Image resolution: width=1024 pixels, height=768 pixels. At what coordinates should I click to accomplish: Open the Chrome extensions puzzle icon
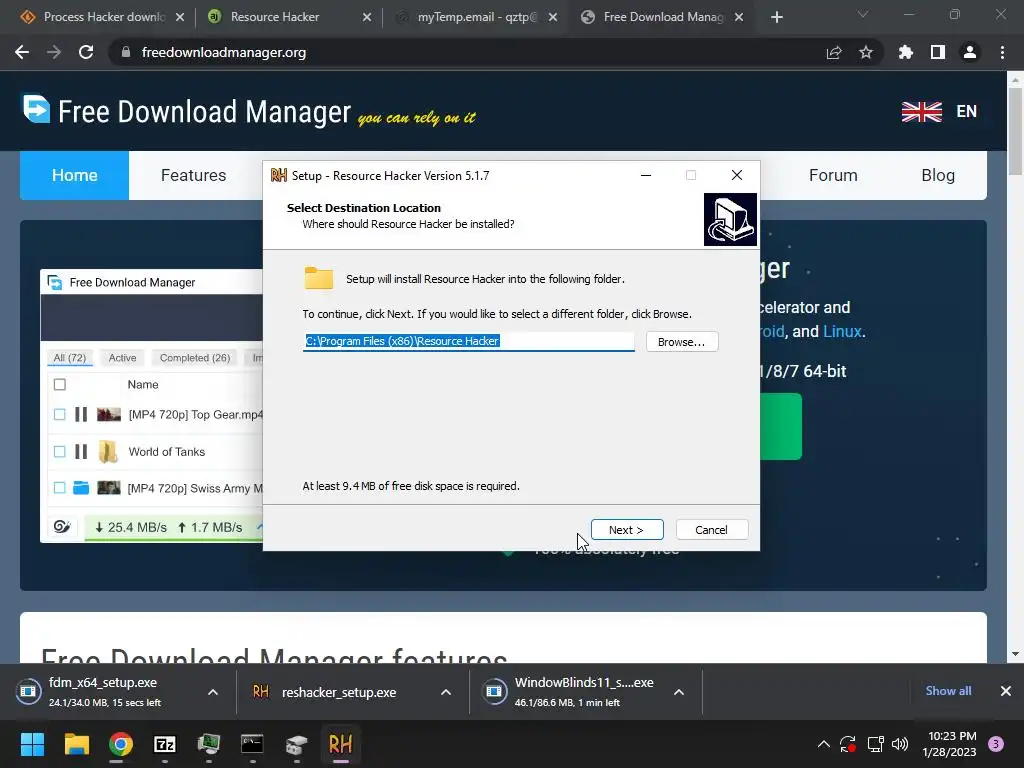(906, 52)
